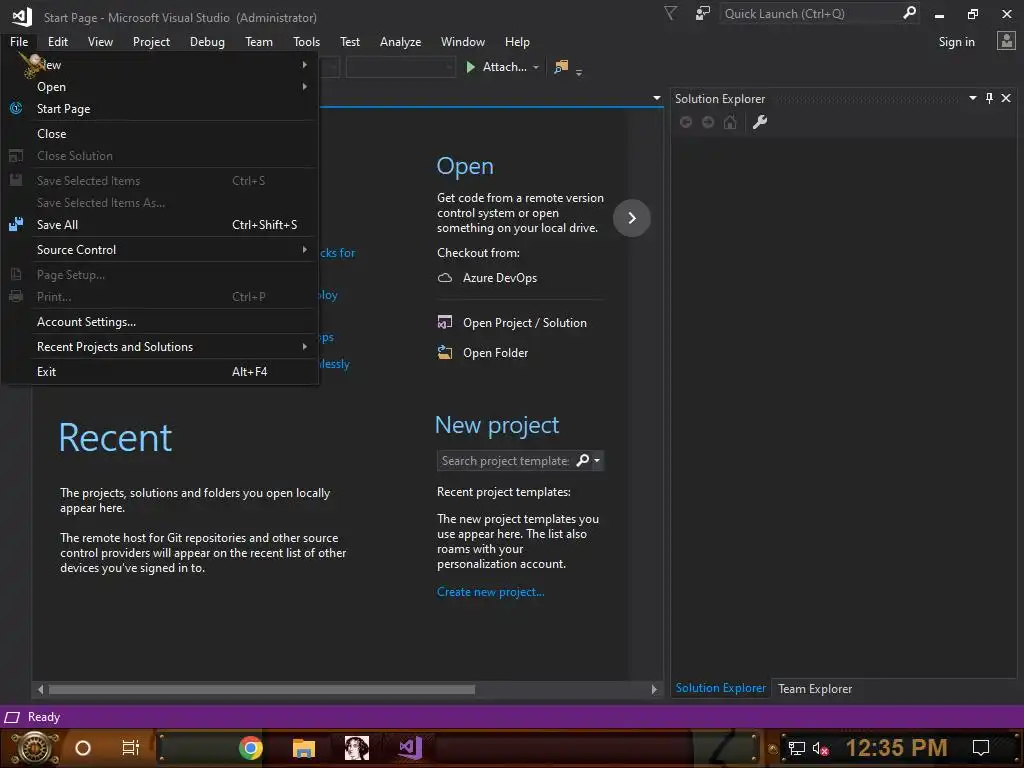Open the toolbar overflow options dropdown
This screenshot has height=768, width=1024.
579,72
